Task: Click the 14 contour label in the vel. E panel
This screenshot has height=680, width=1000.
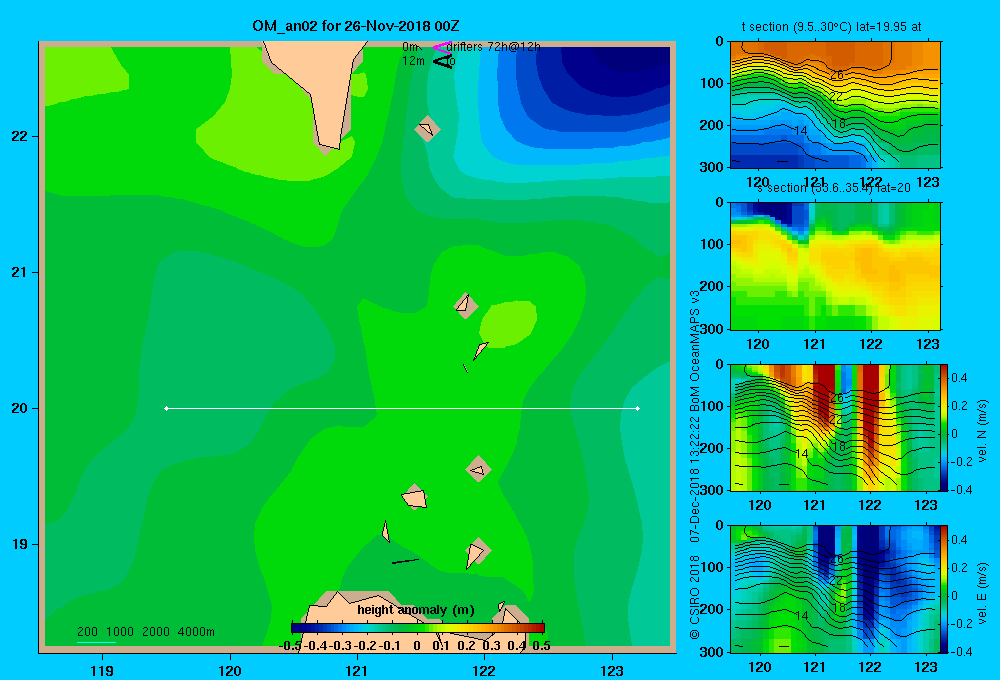Action: click(x=802, y=616)
